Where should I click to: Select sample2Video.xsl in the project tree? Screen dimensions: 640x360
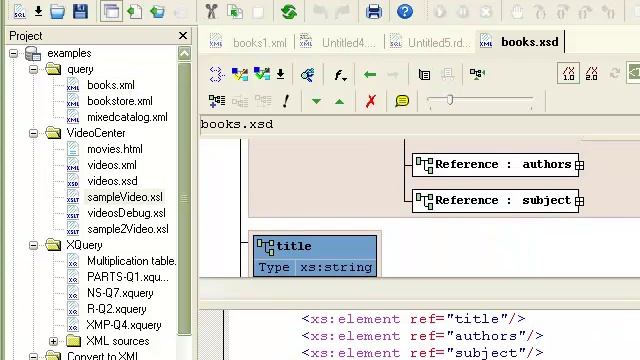[x=128, y=229]
